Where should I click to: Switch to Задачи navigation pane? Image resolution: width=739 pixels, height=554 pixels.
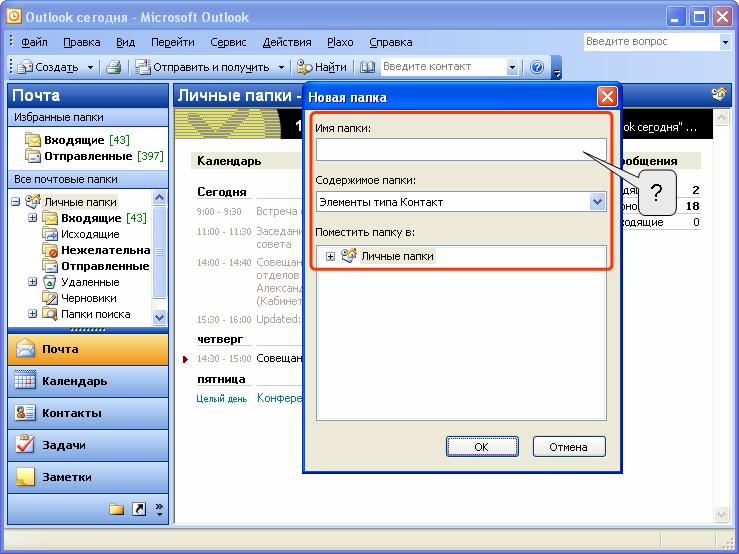[x=88, y=445]
